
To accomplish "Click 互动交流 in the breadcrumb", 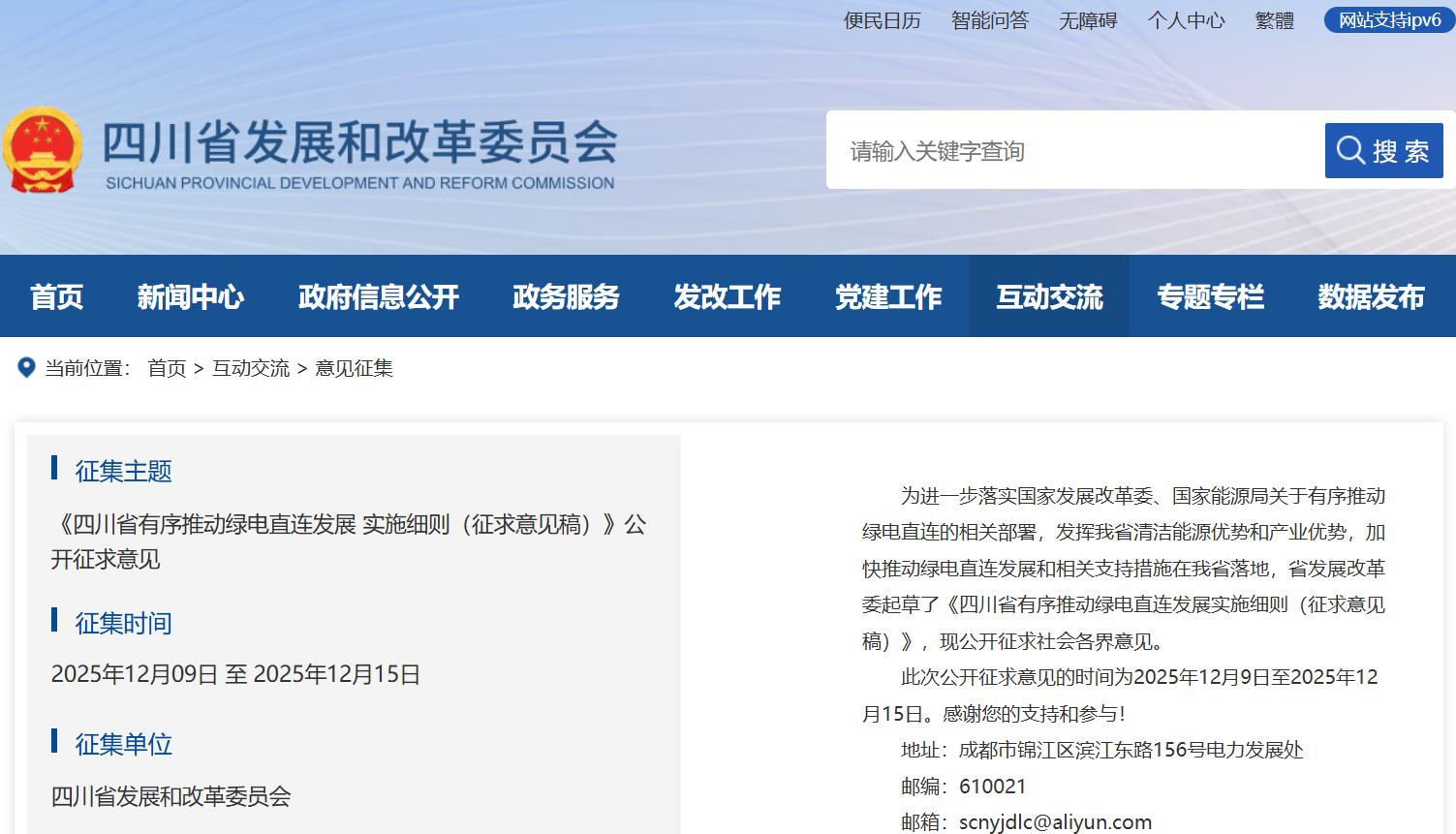I will coord(251,368).
